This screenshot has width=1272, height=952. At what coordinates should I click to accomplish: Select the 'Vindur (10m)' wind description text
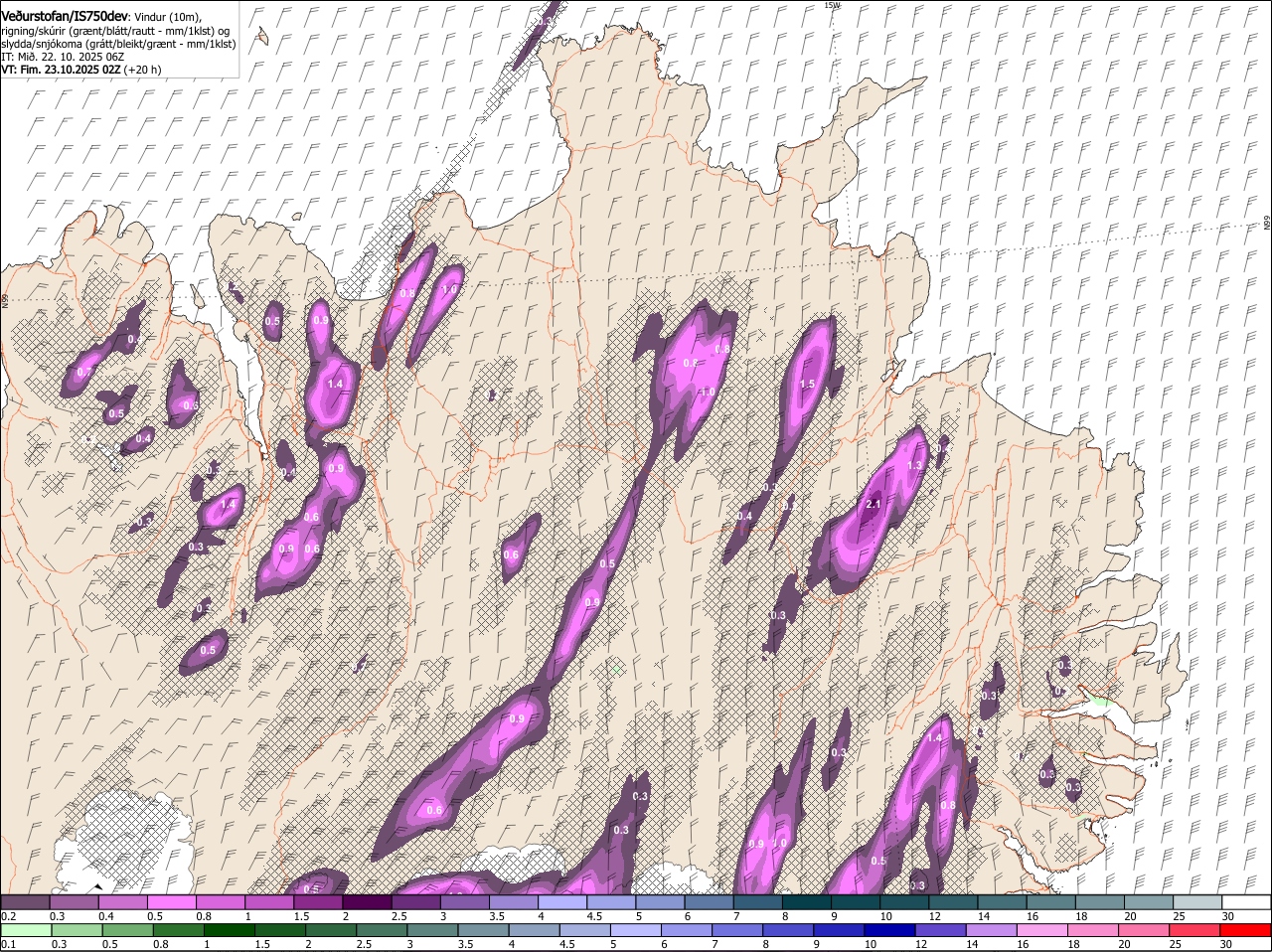[x=167, y=17]
